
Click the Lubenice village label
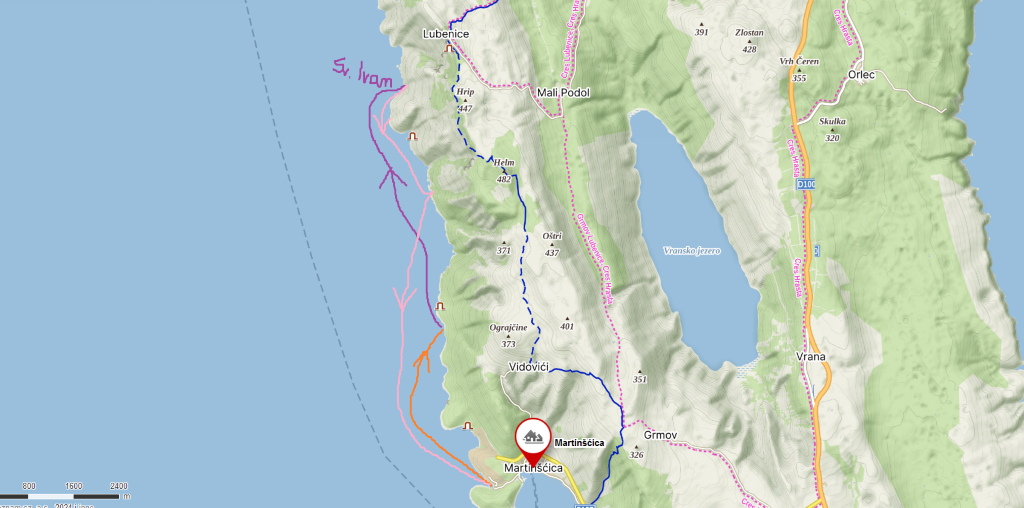click(446, 33)
